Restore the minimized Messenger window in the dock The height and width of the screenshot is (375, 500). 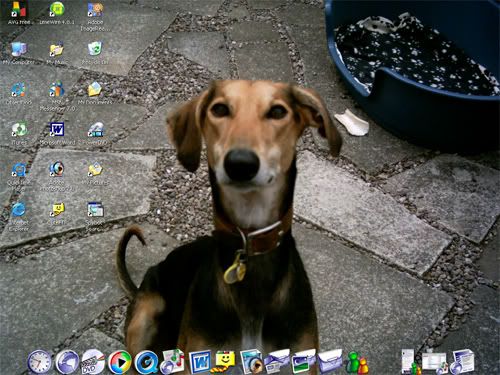[x=410, y=361]
